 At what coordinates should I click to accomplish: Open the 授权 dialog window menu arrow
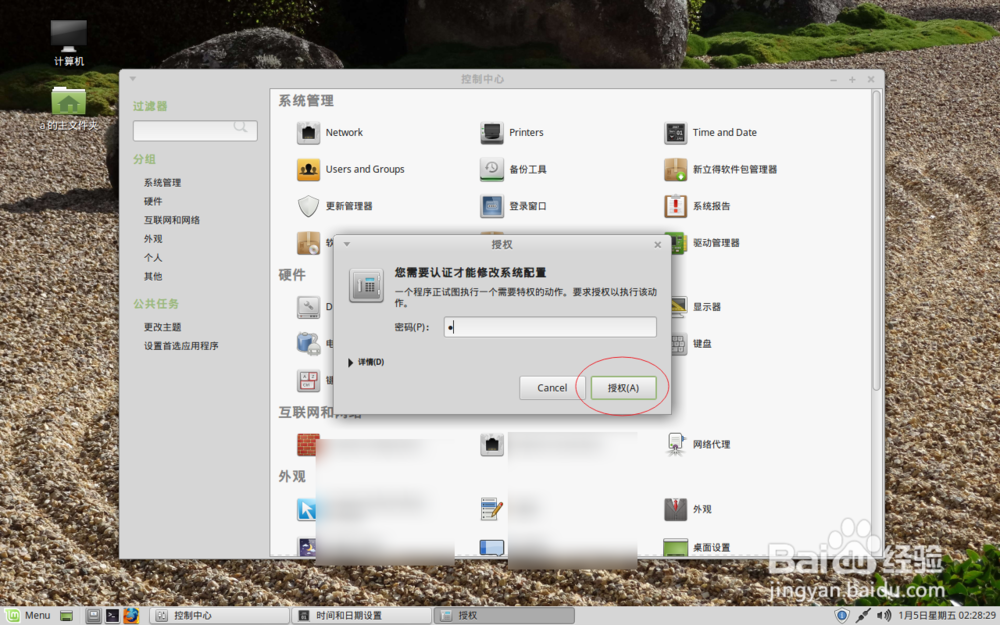pos(345,244)
